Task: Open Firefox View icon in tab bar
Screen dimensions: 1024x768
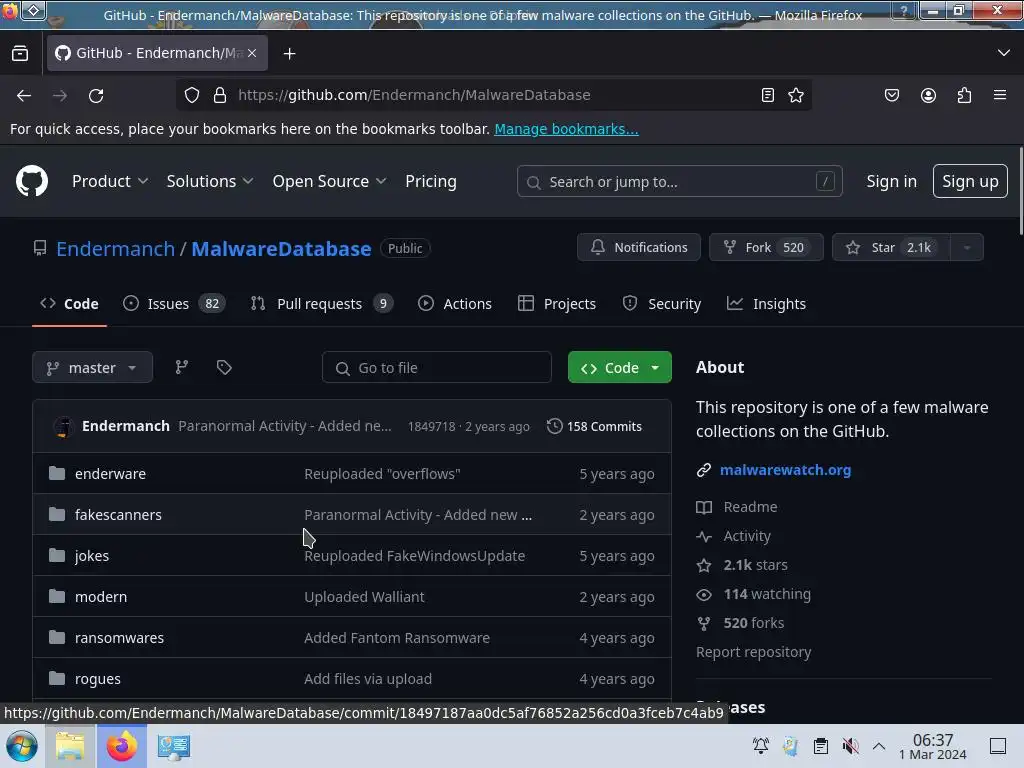Action: click(x=20, y=53)
